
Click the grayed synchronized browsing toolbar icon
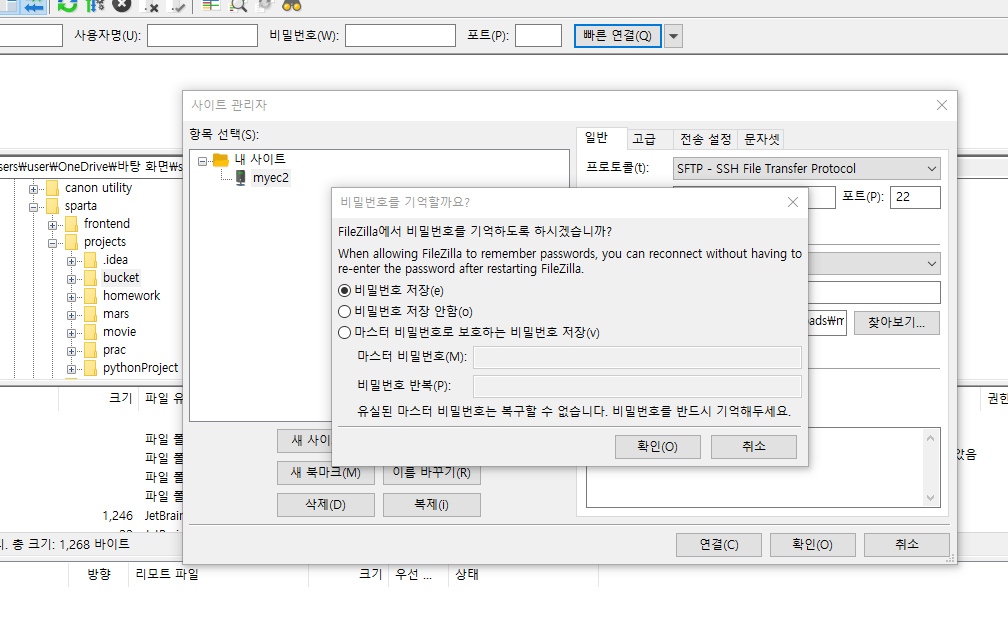click(264, 5)
